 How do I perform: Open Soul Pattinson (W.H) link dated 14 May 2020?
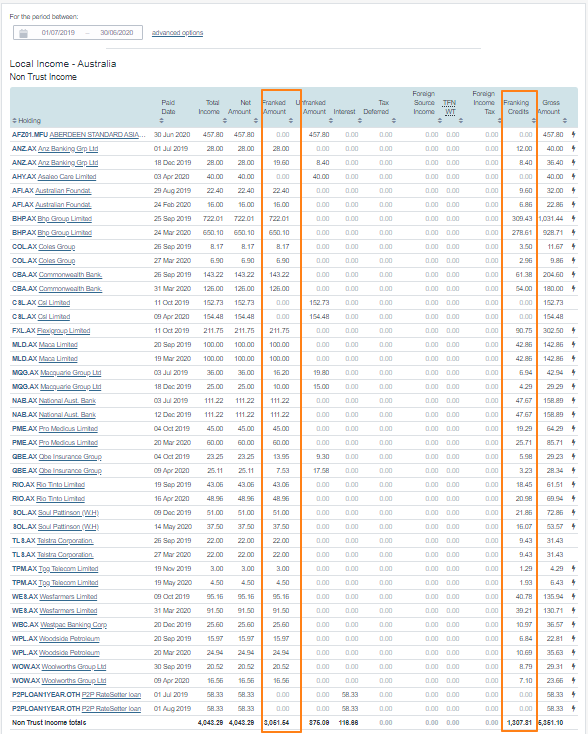[68, 527]
